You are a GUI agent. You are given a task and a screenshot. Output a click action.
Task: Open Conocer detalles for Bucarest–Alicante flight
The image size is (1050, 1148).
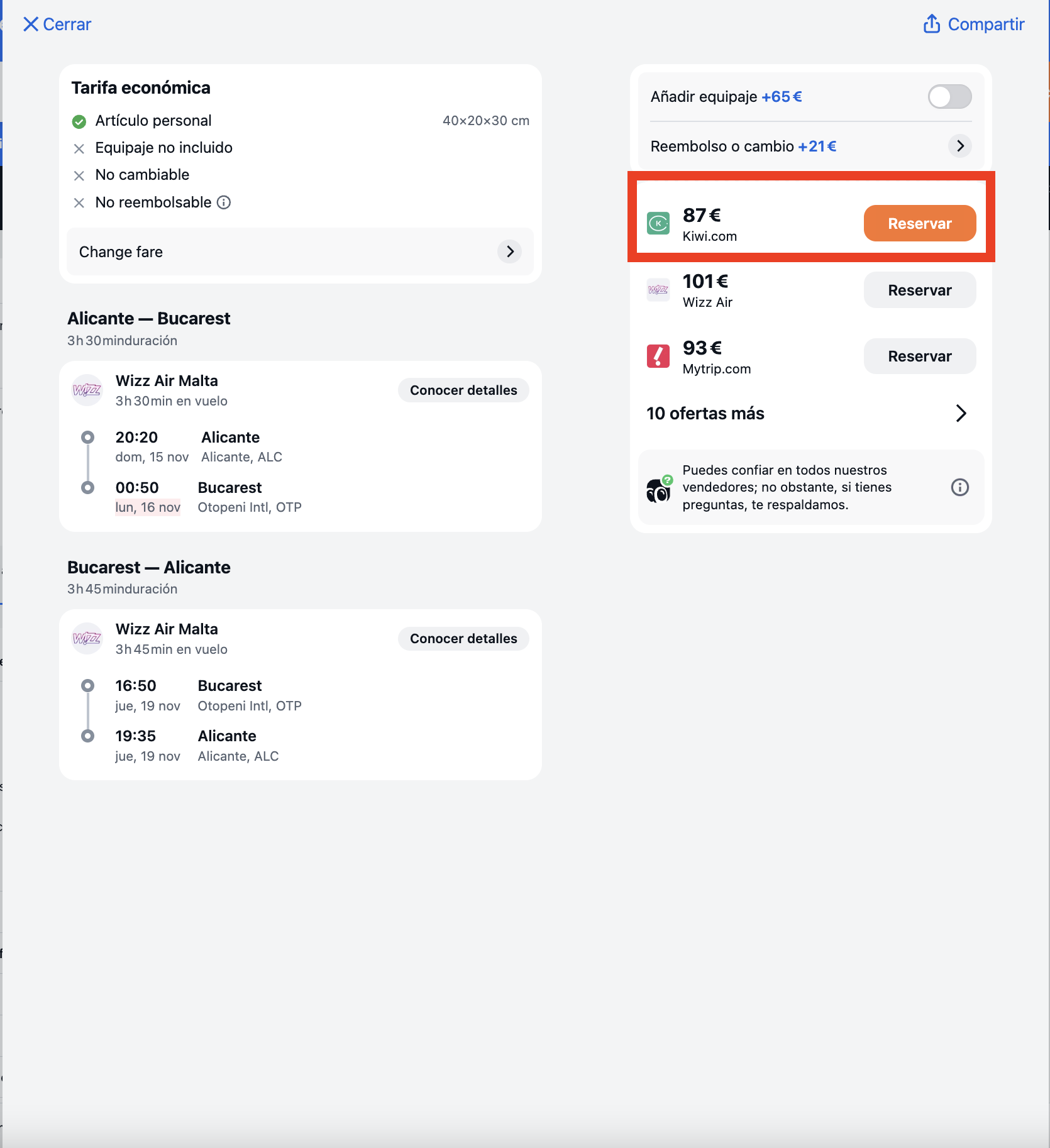(463, 638)
